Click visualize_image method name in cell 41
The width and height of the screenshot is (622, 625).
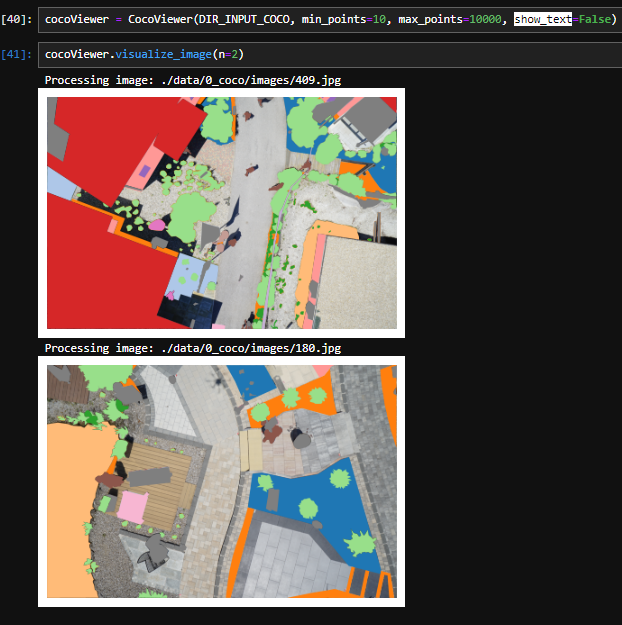163,54
